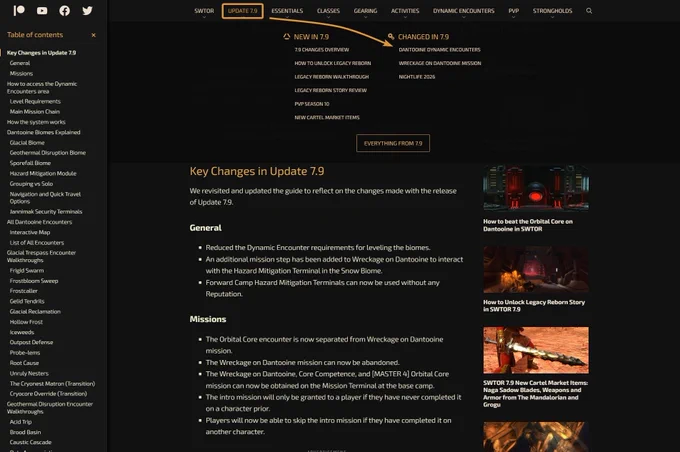Open Legacy Reborn Walkthrough link
This screenshot has height=452, width=680.
tap(332, 77)
